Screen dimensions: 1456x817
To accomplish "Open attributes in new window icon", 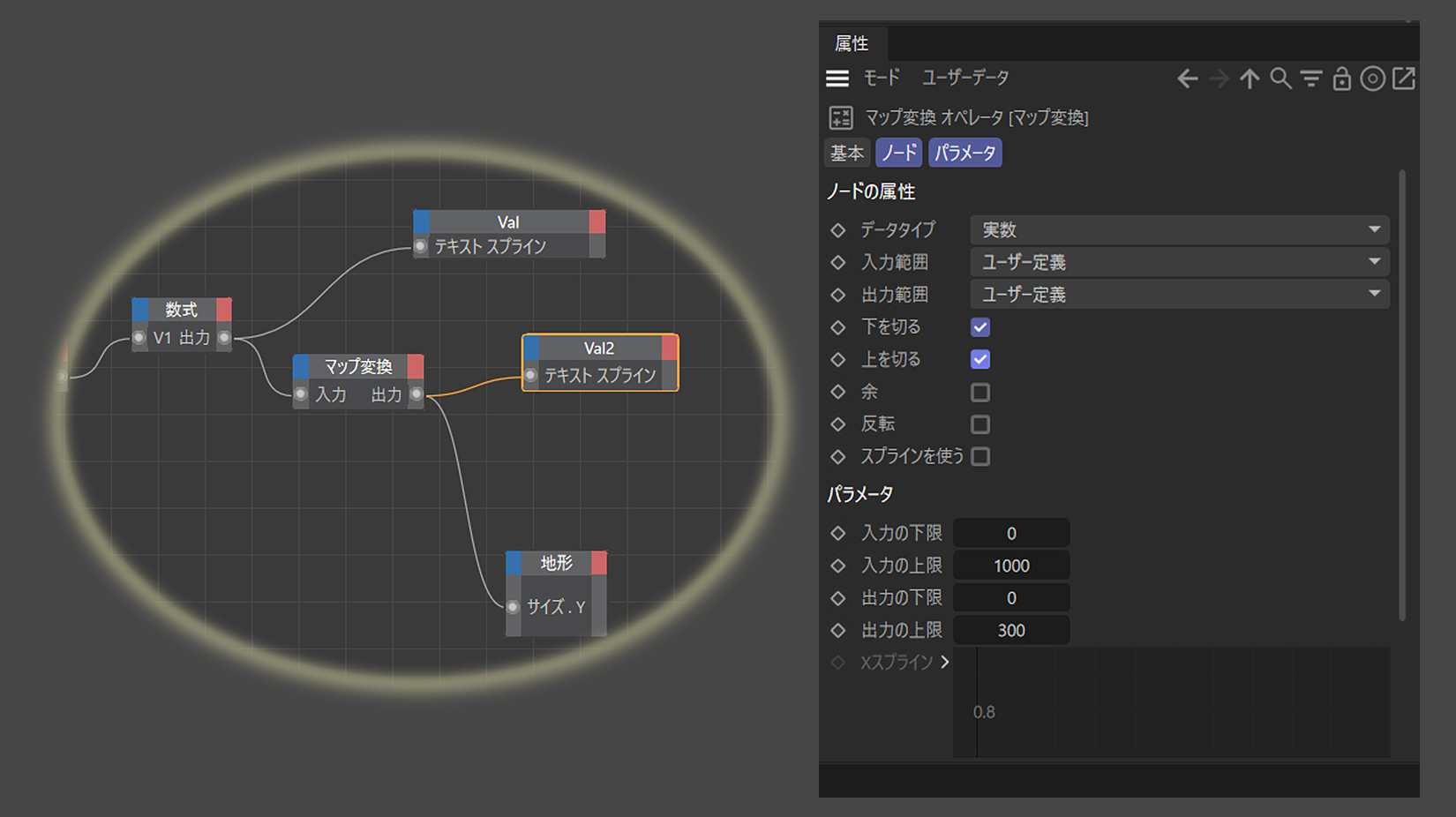I will click(x=1403, y=79).
